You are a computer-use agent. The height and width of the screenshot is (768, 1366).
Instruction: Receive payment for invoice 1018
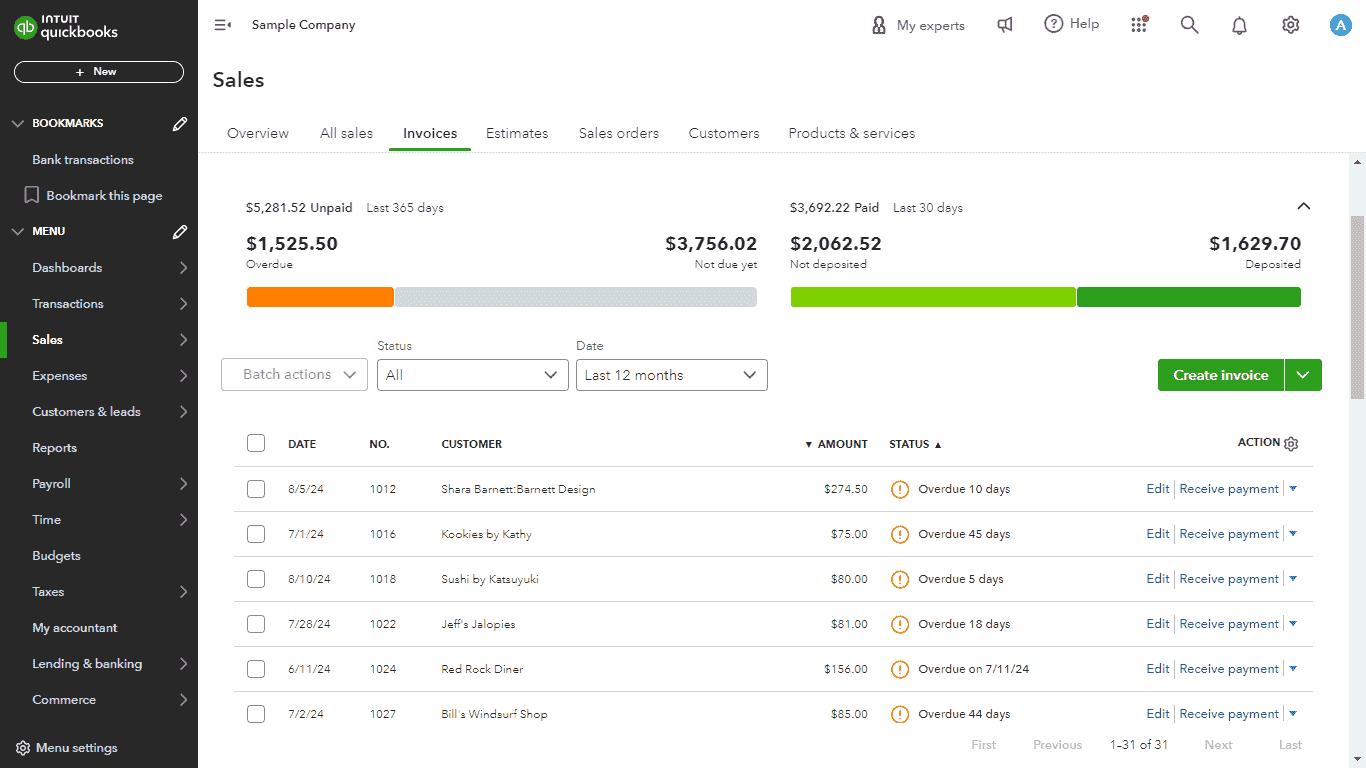pyautogui.click(x=1229, y=579)
